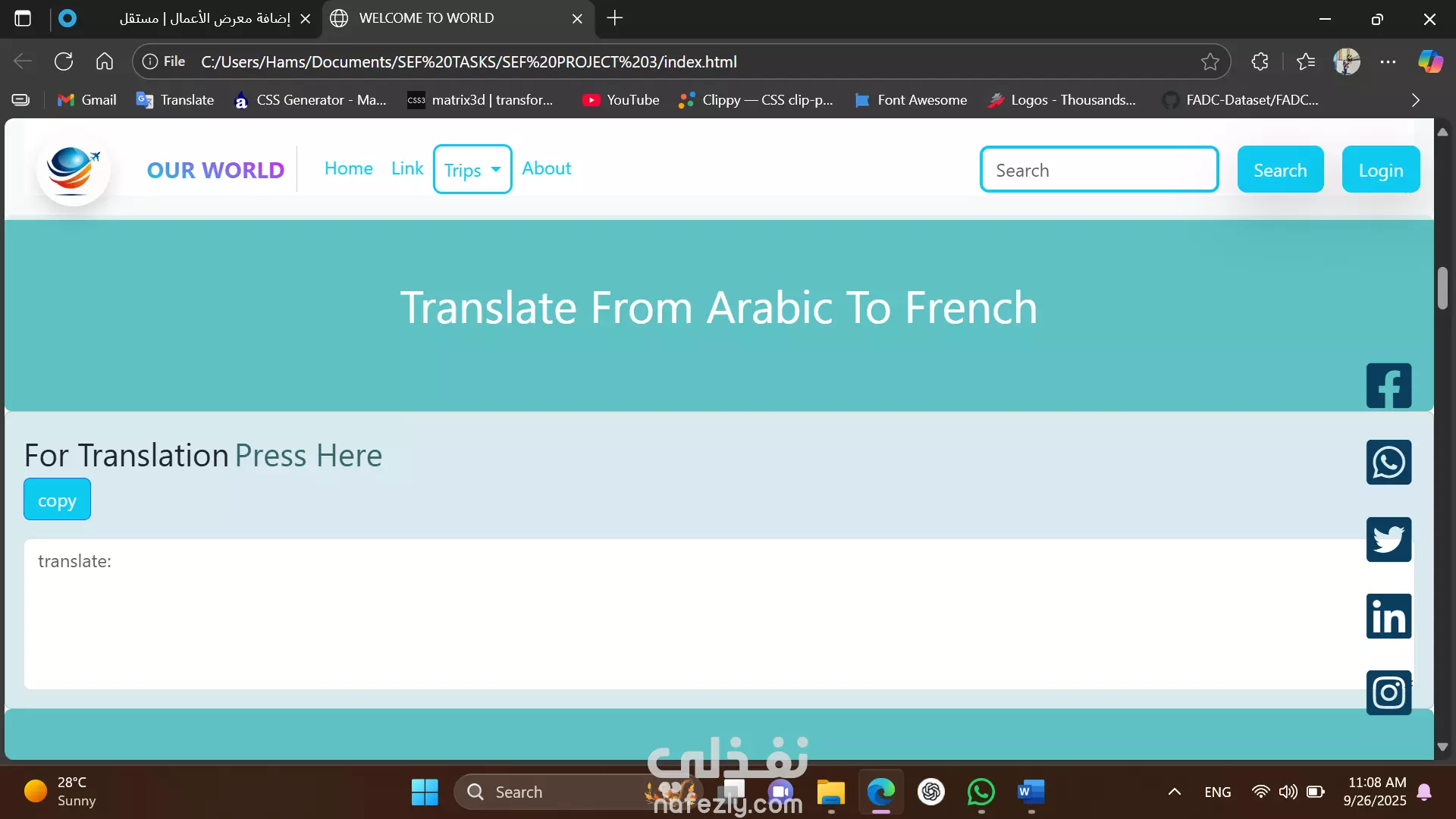Focus the website Search input field

pyautogui.click(x=1099, y=170)
